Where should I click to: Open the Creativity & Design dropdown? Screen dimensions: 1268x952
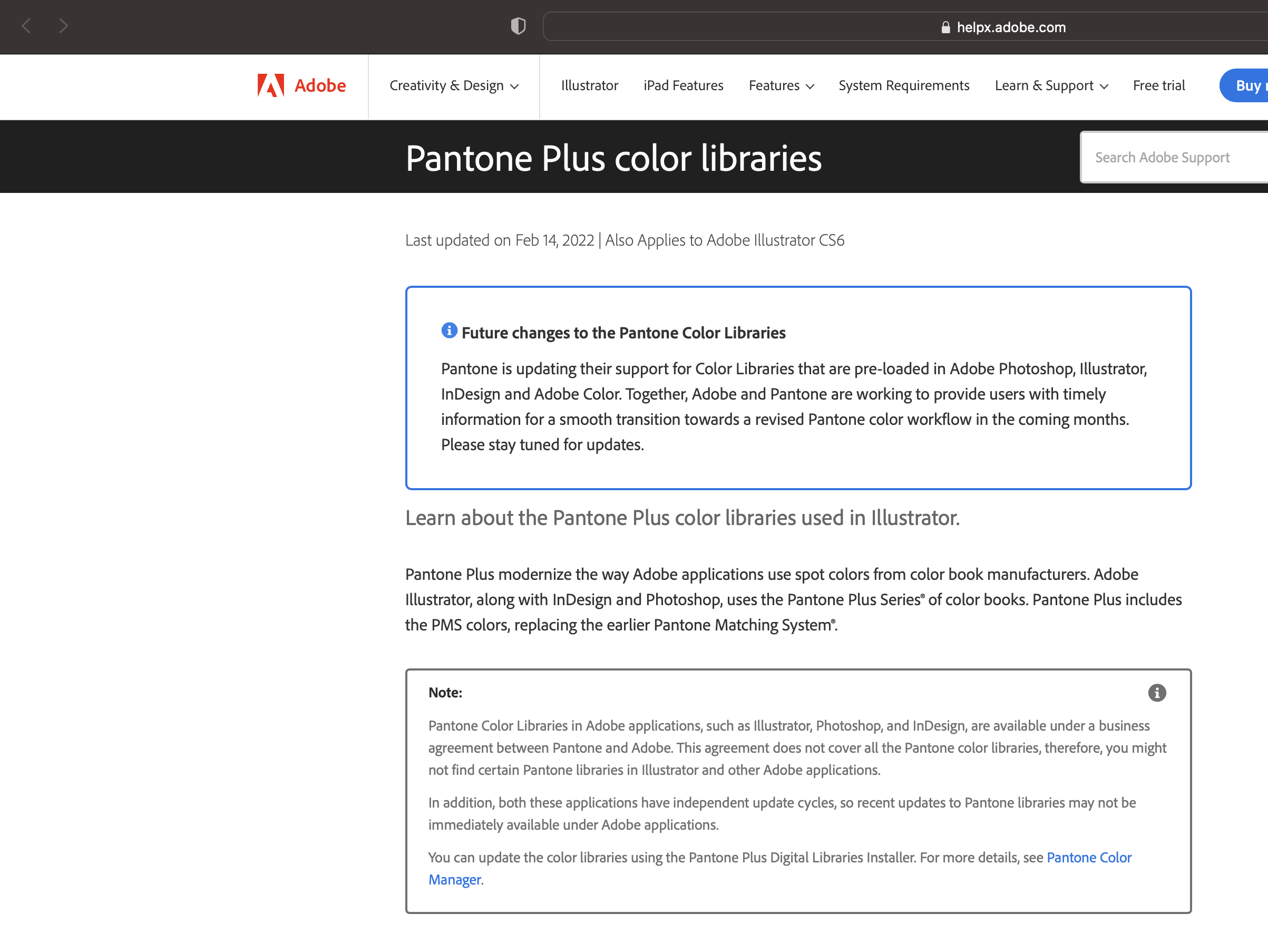[x=454, y=85]
